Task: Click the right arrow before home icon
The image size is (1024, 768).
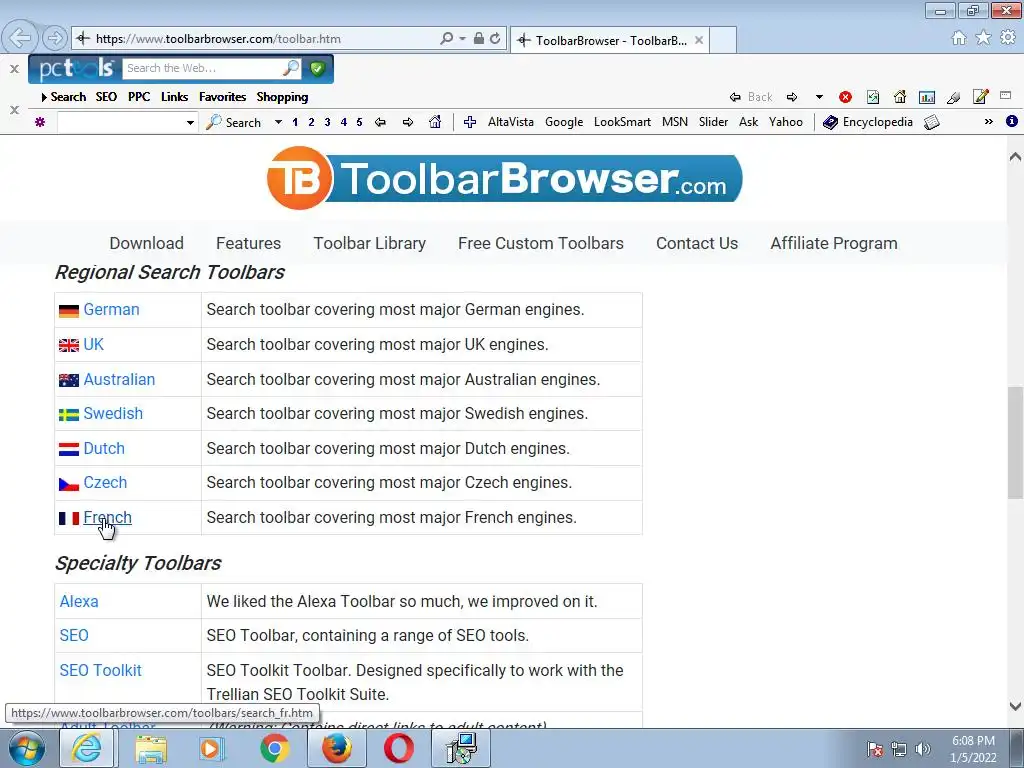Action: 408,122
